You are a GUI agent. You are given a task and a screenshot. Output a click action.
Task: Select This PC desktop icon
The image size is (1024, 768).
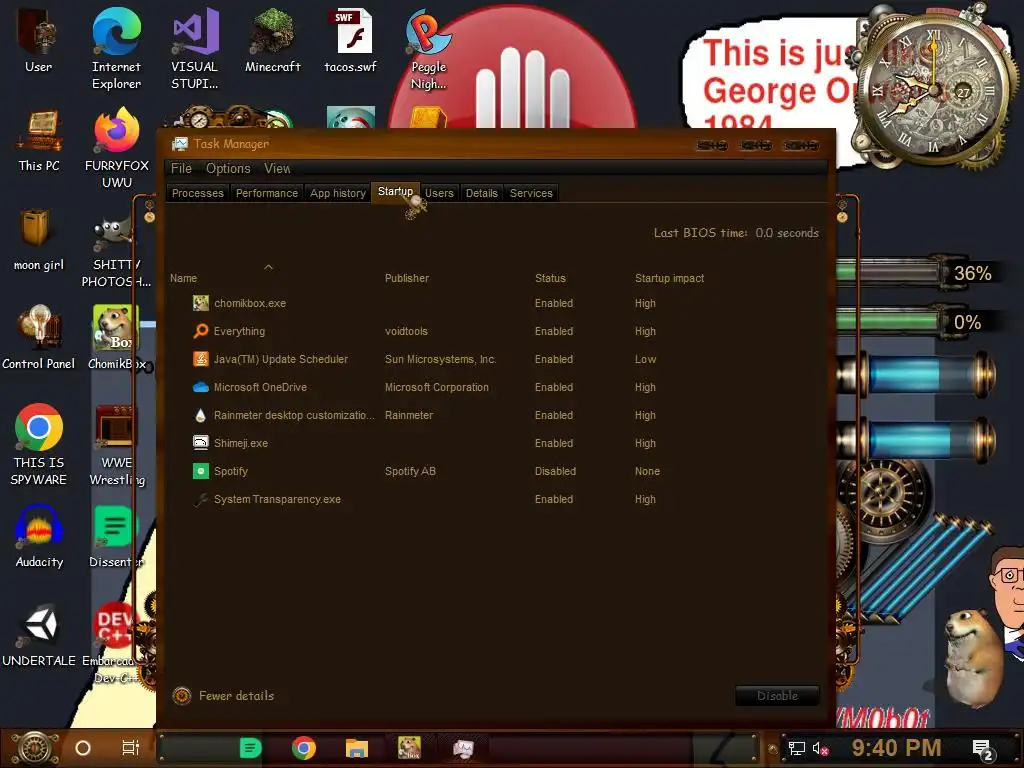(x=39, y=131)
